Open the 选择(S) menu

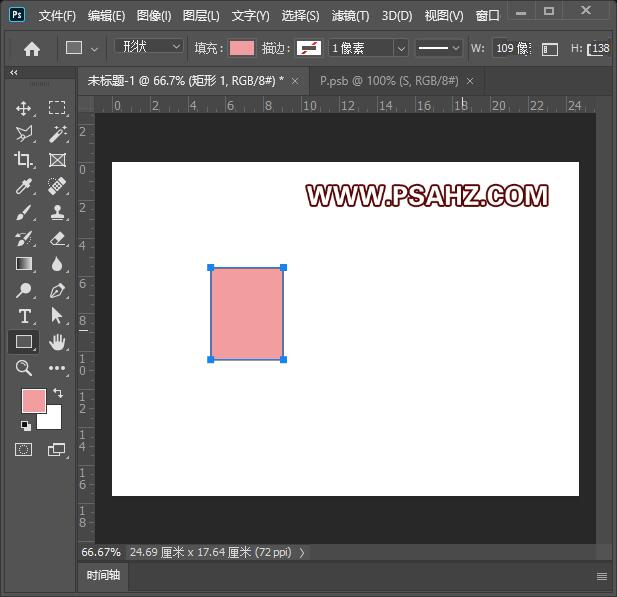point(300,16)
